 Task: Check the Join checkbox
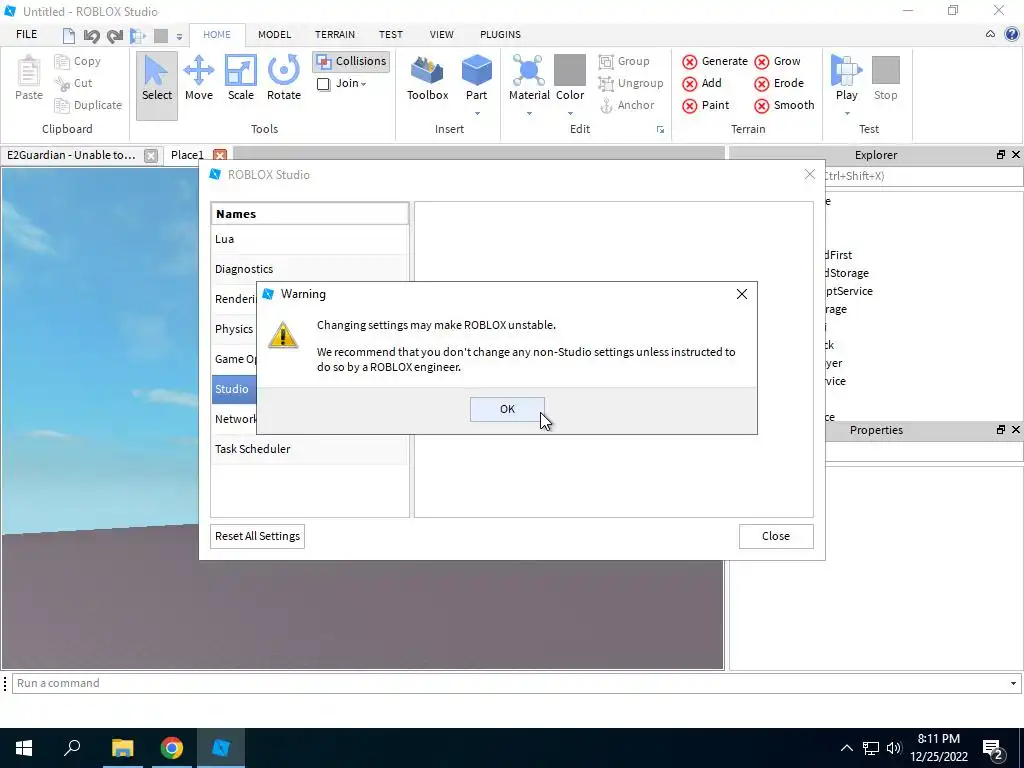click(x=323, y=84)
